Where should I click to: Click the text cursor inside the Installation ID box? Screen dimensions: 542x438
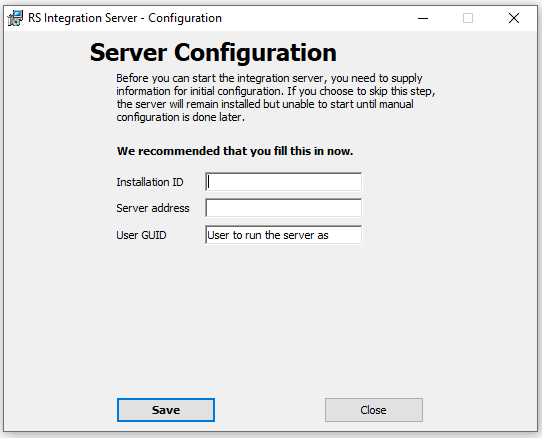click(x=208, y=182)
